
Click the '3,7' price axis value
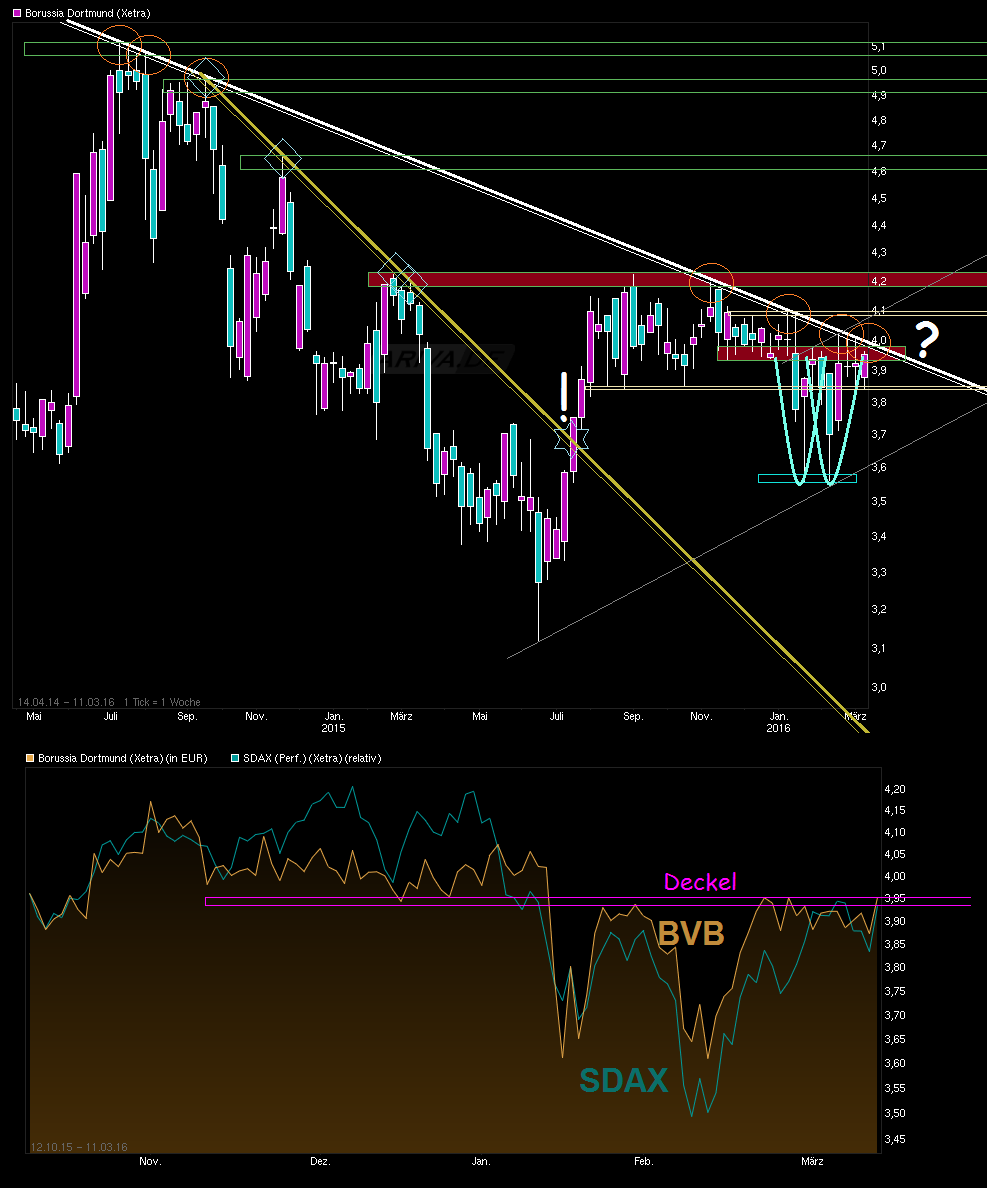(x=879, y=434)
